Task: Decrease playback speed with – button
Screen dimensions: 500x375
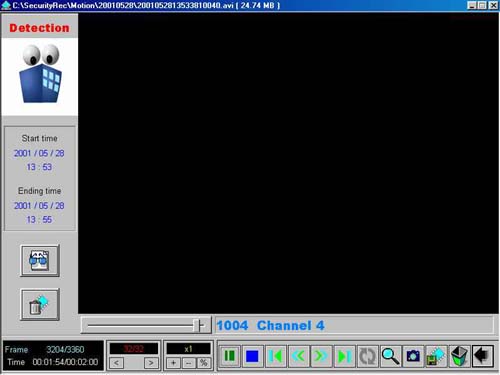Action: pos(189,363)
